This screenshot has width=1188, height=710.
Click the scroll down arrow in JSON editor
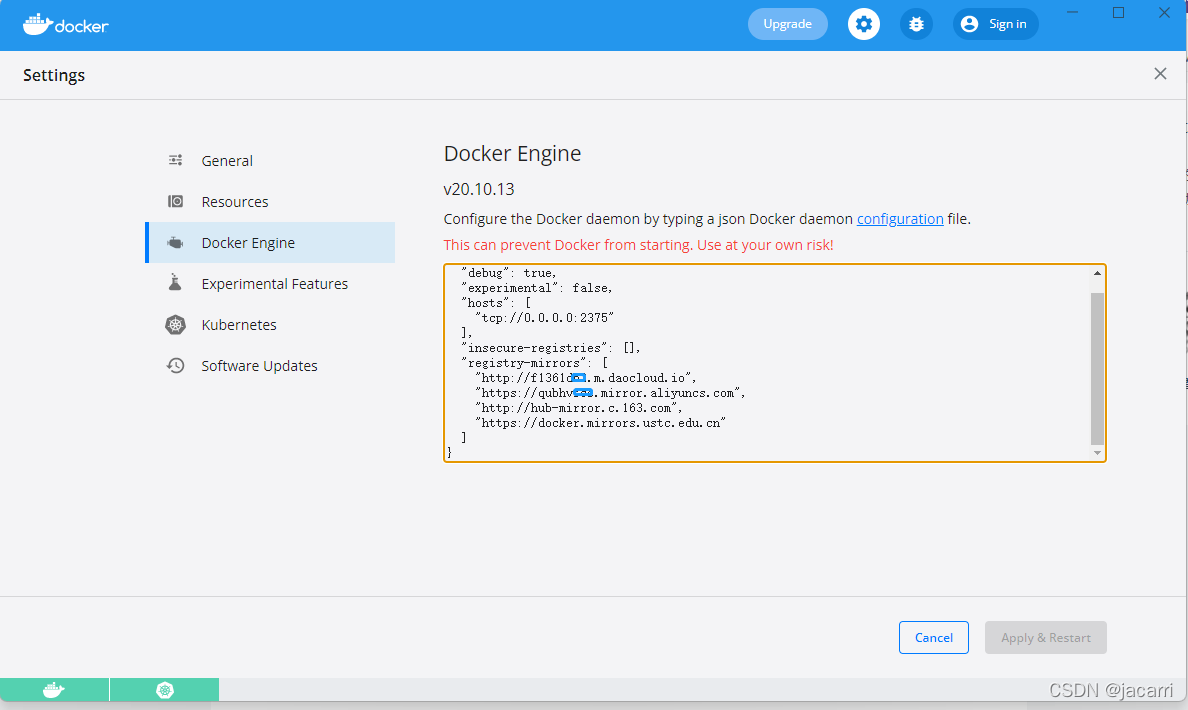click(x=1097, y=453)
